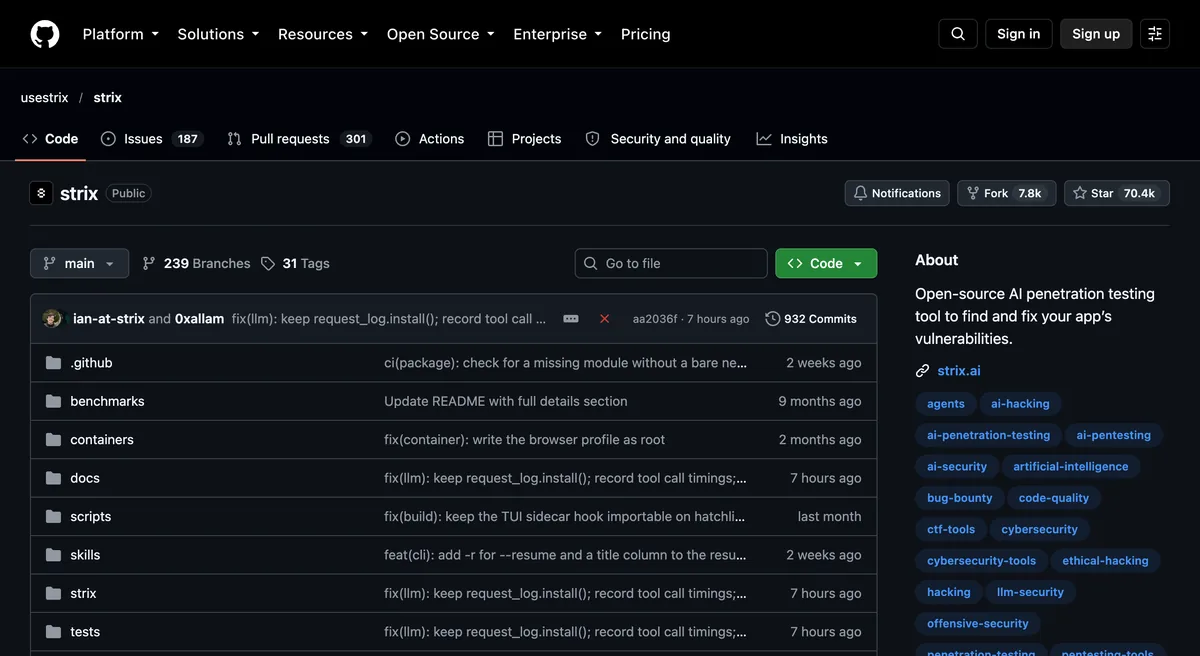Open the Projects tab
Screen dimensions: 1200x656
524,139
